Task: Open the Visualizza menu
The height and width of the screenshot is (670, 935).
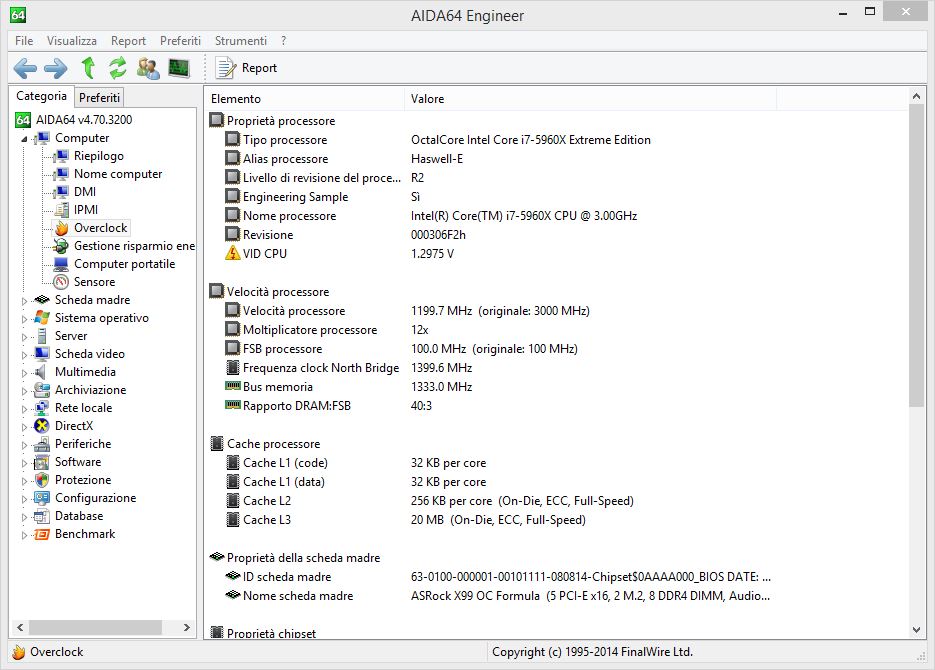Action: pyautogui.click(x=72, y=41)
